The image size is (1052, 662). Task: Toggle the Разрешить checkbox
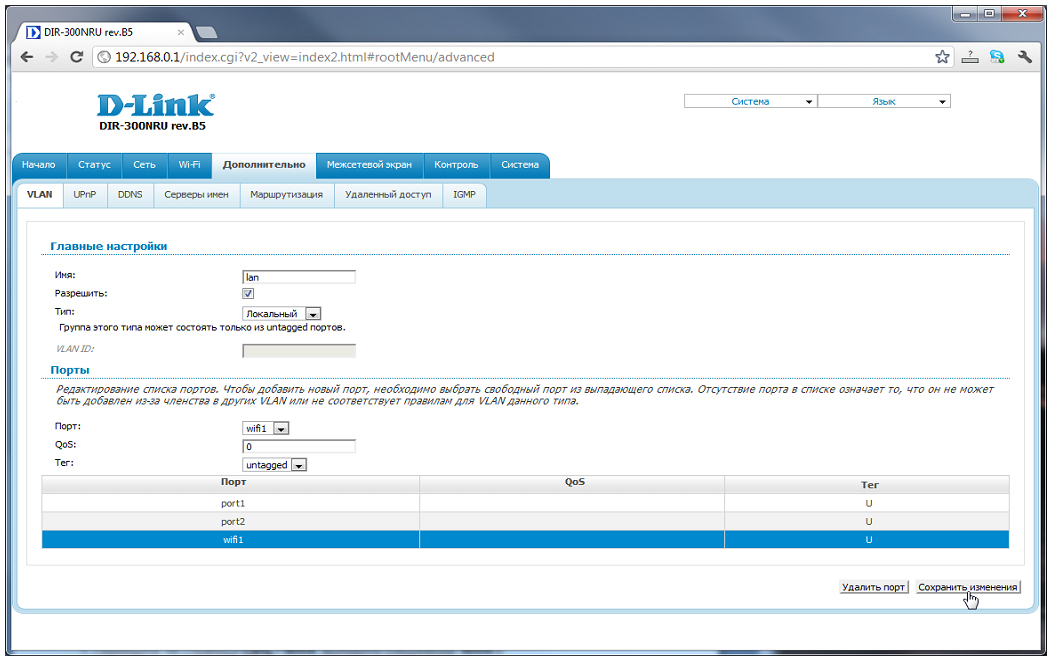tap(248, 294)
